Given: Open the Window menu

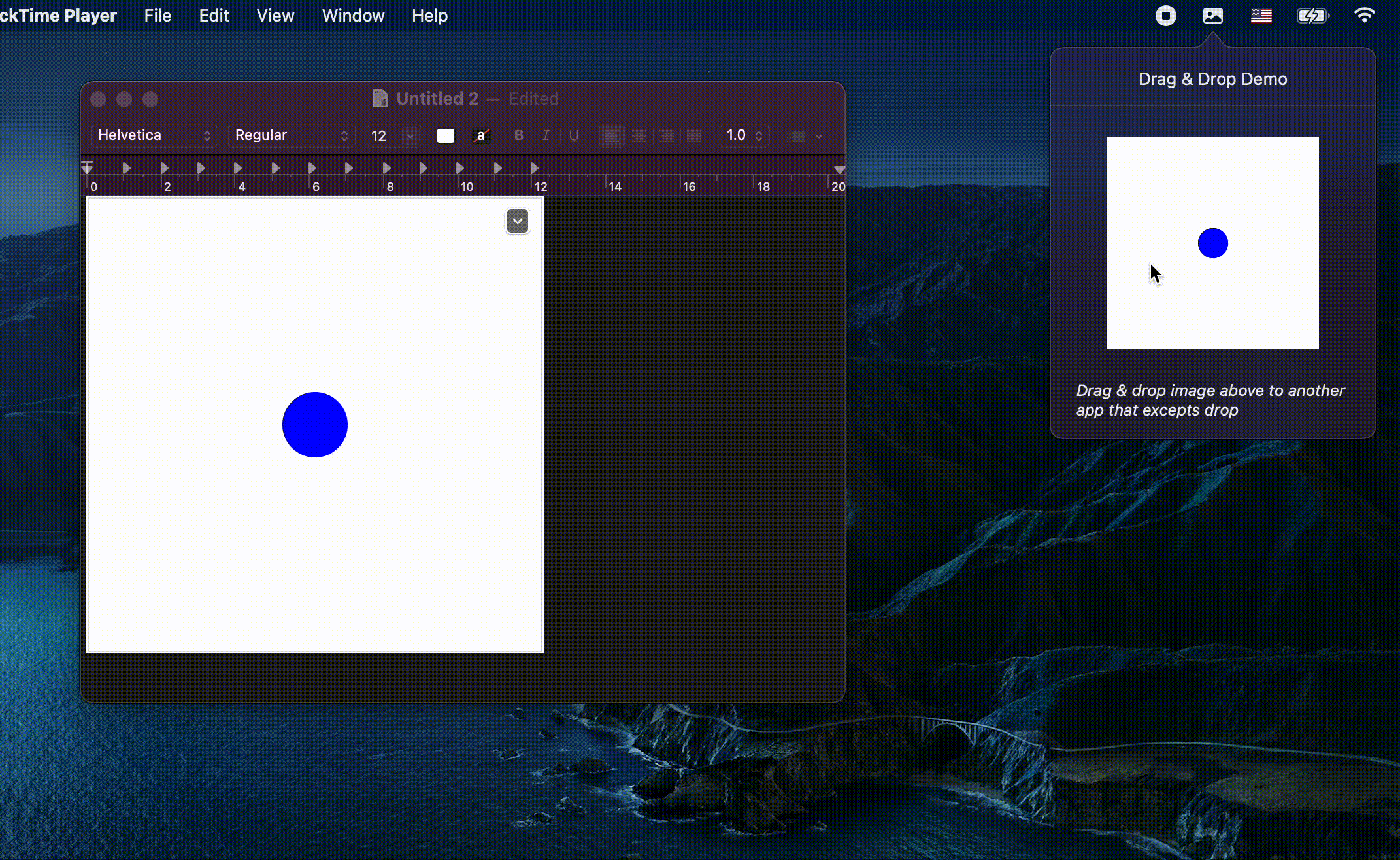Looking at the screenshot, I should [353, 16].
